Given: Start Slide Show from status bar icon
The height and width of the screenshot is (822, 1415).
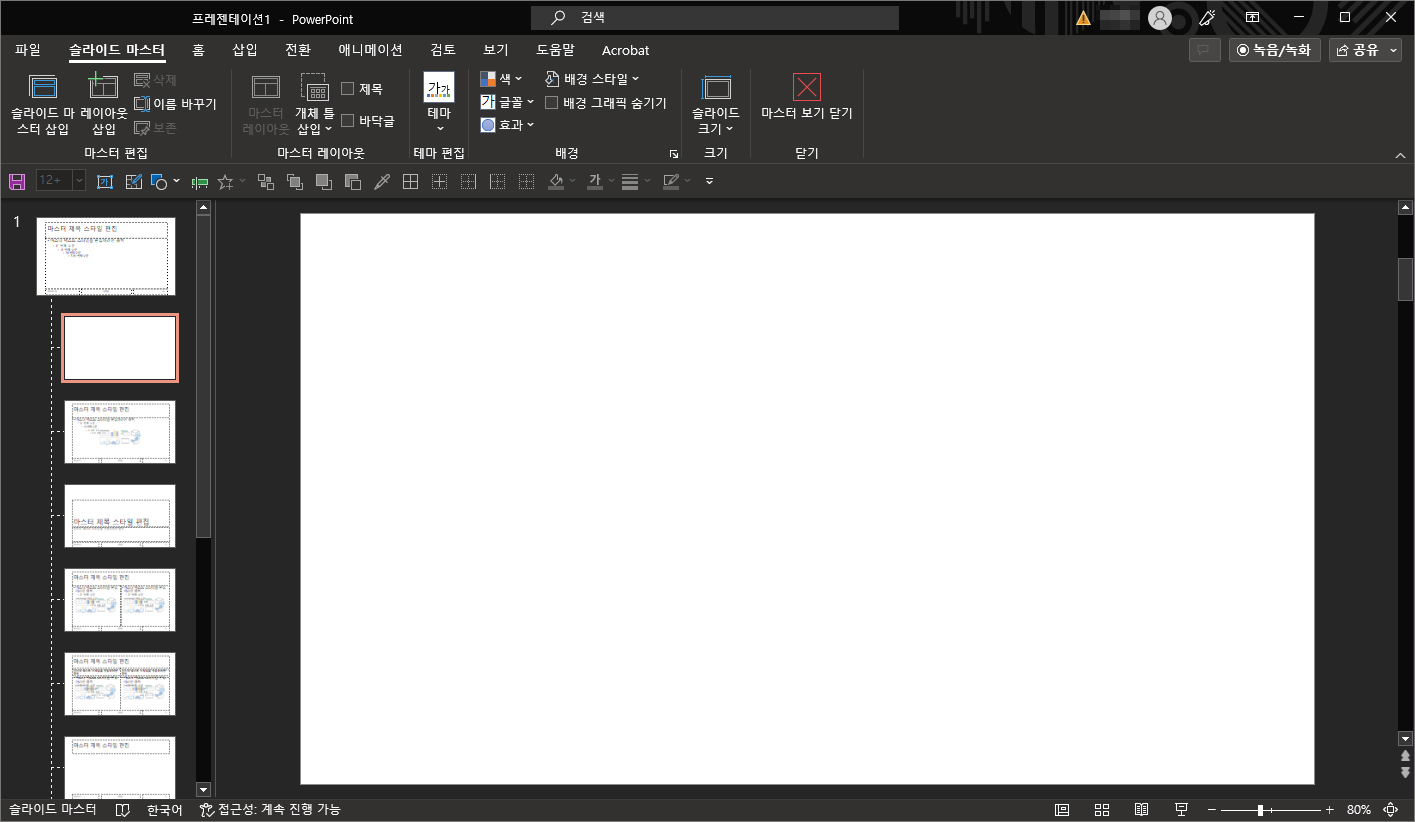Looking at the screenshot, I should click(x=1181, y=809).
